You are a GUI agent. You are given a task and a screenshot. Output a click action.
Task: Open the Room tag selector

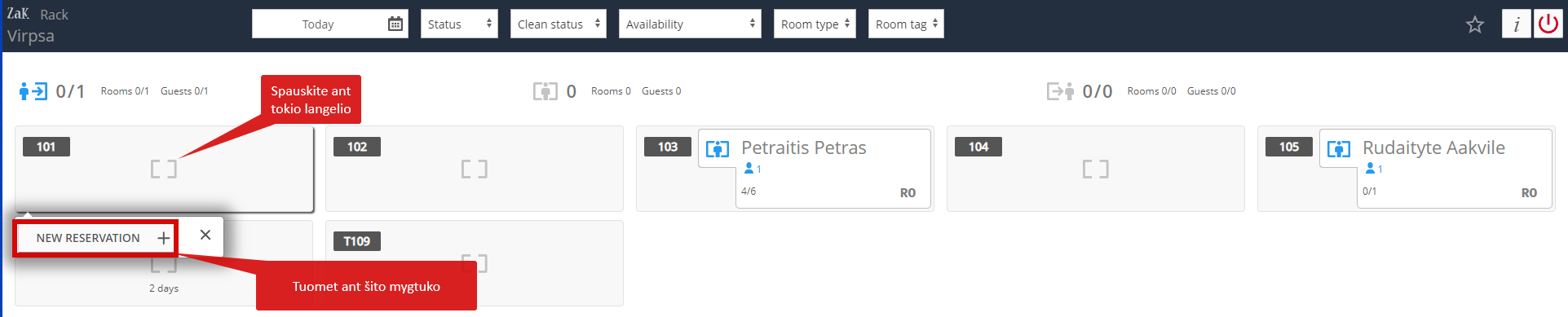pos(906,24)
